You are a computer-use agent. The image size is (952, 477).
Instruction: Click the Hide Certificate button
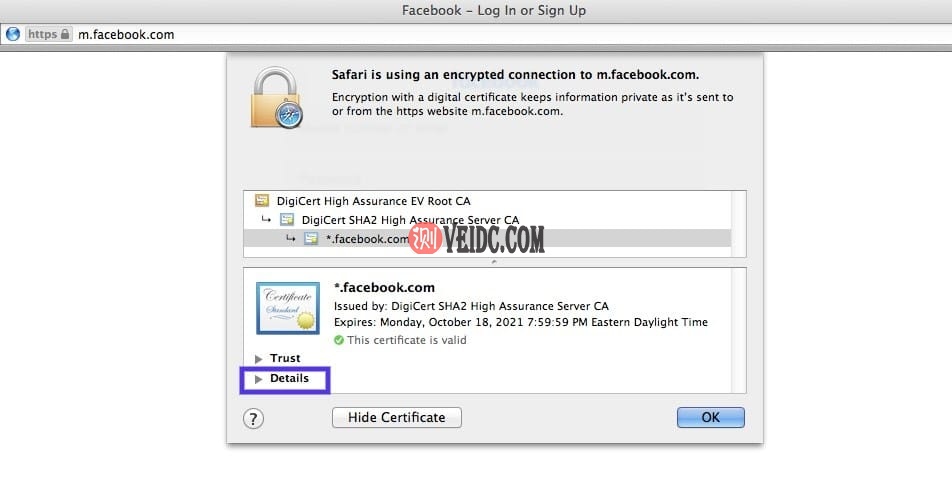point(397,418)
